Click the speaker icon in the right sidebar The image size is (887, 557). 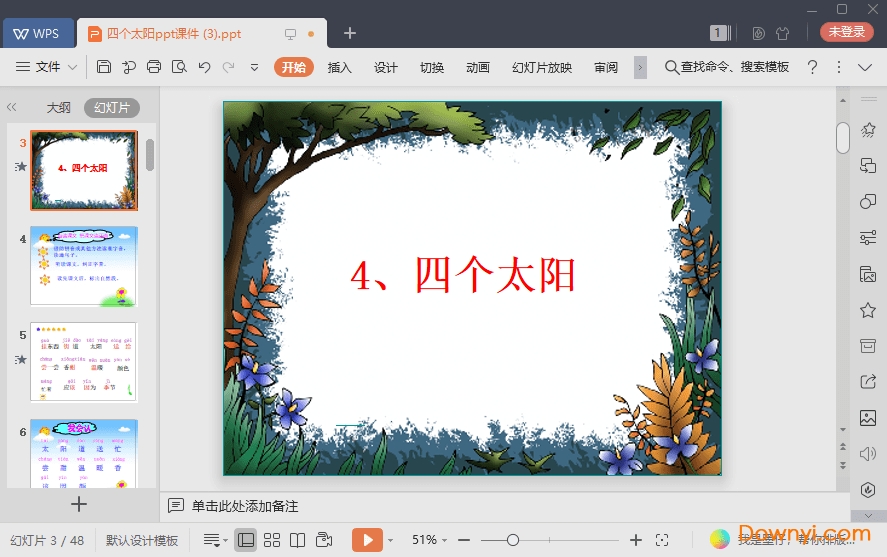coord(868,454)
